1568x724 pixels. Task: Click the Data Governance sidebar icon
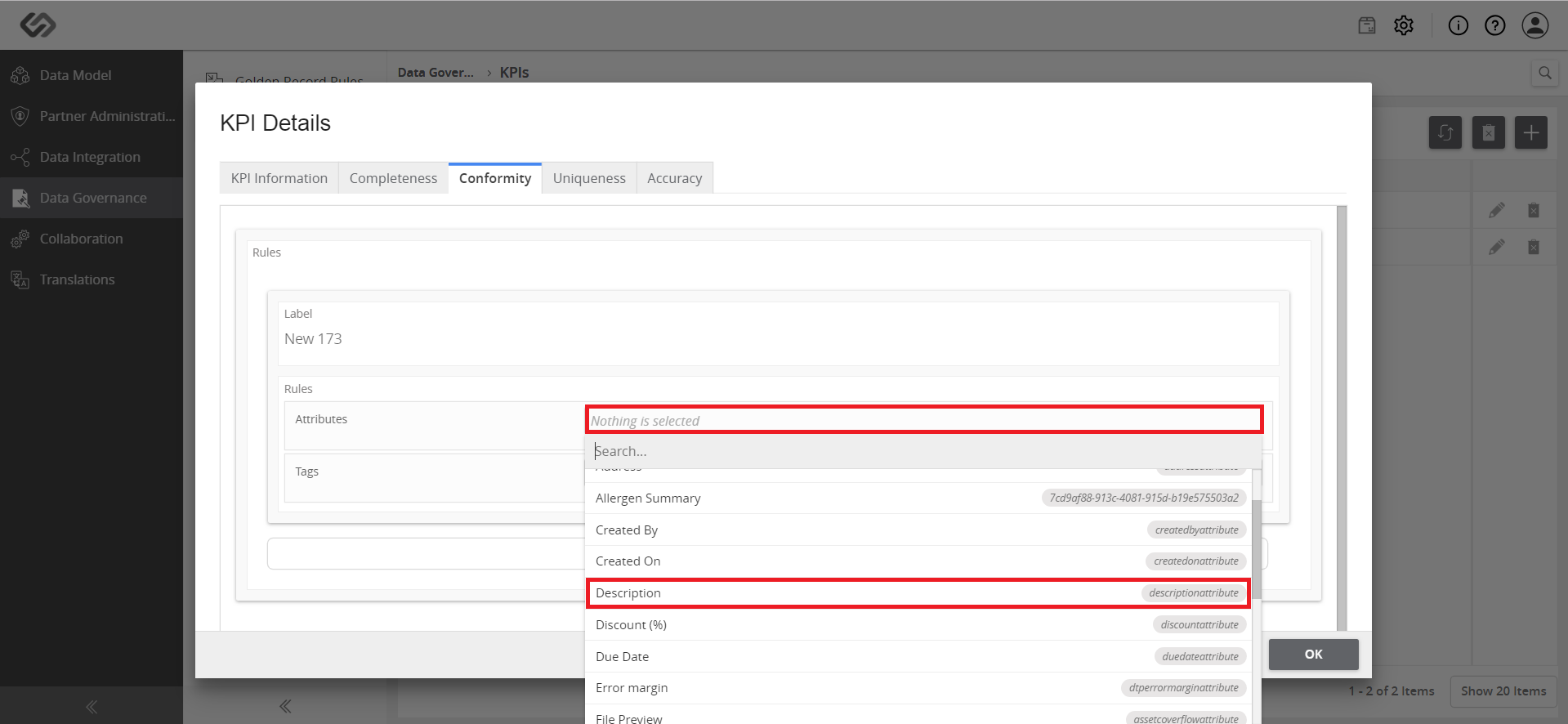coord(20,198)
